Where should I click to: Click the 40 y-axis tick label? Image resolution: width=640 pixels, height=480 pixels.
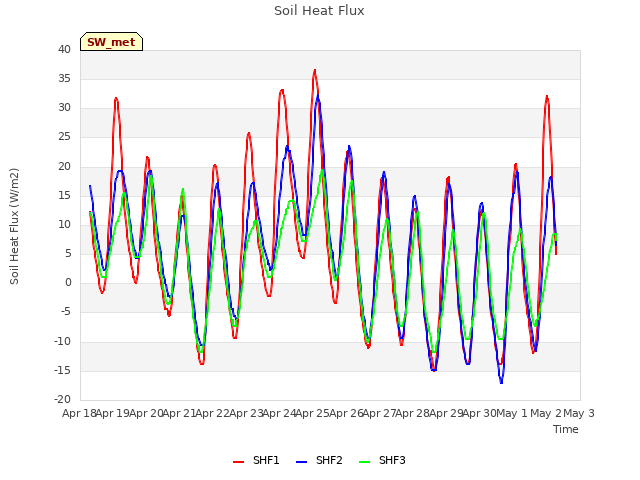coord(64,50)
